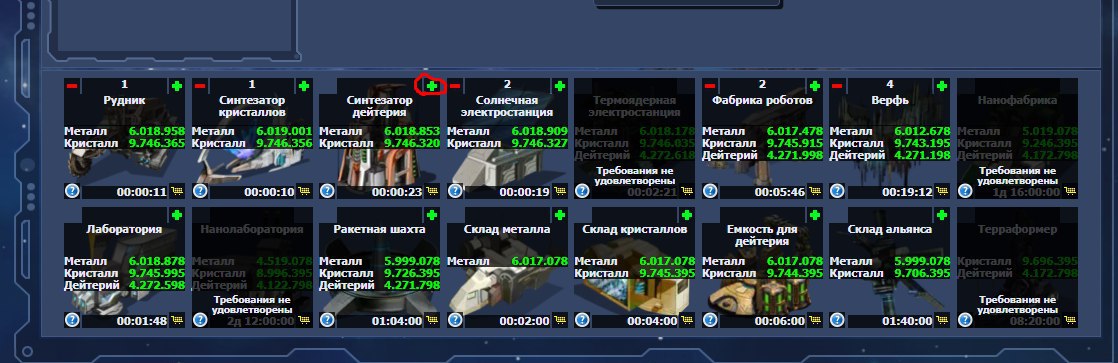Add a Верфь level with the green plus
Screen dimensions: 1118x363
pyautogui.click(x=943, y=86)
